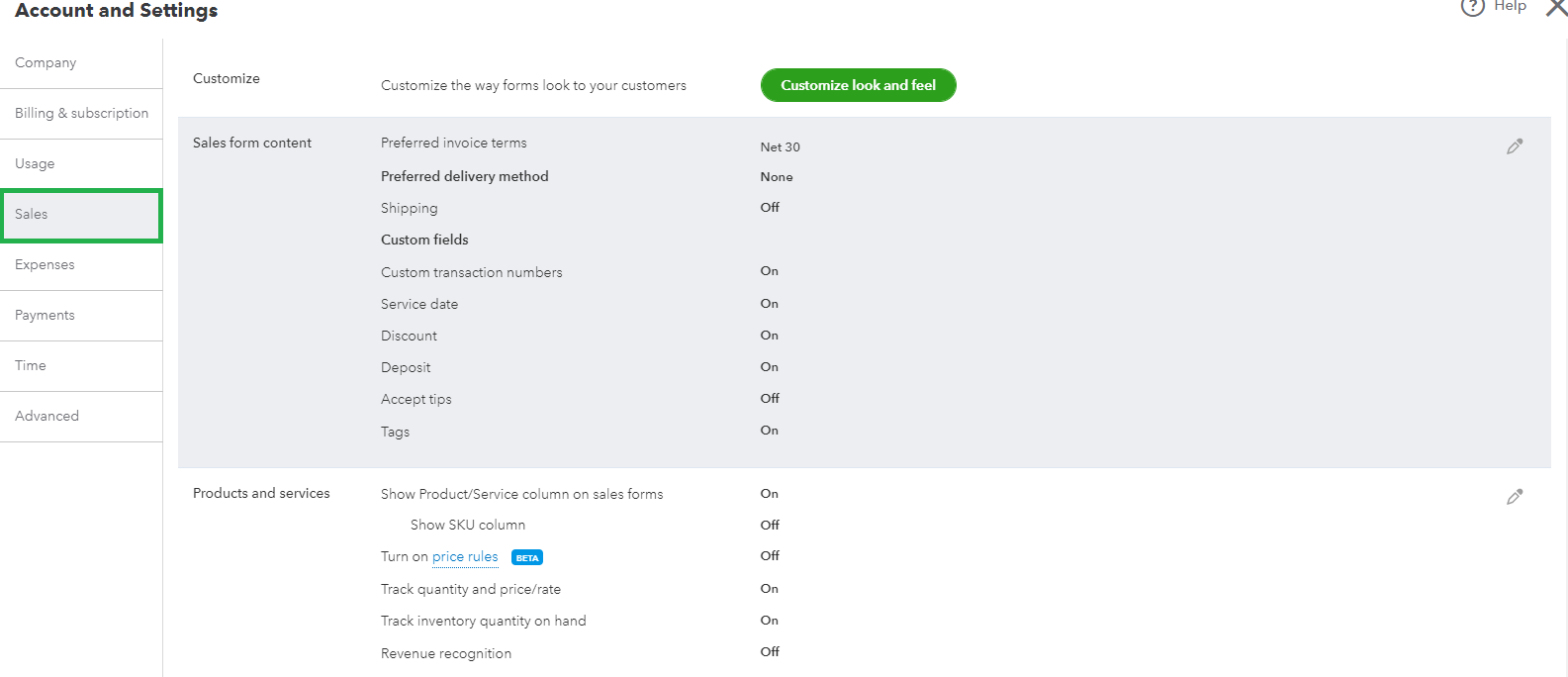
Task: Open the Advanced settings tab
Action: [46, 416]
